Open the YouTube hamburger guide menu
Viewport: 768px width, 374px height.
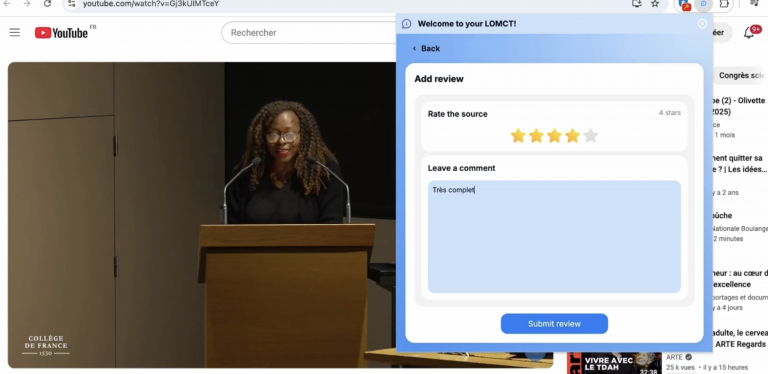[15, 33]
